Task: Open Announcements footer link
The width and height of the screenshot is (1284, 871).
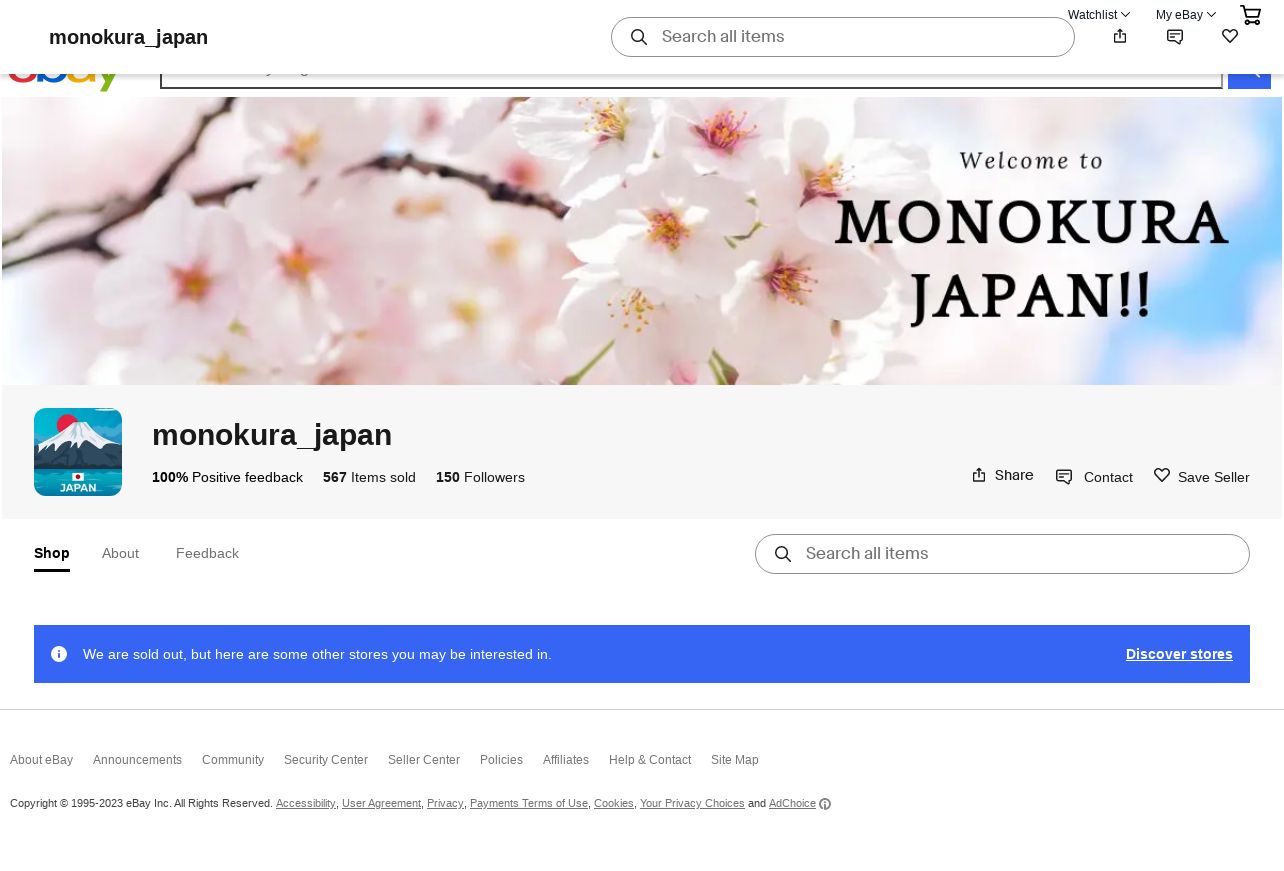Action: 137,760
